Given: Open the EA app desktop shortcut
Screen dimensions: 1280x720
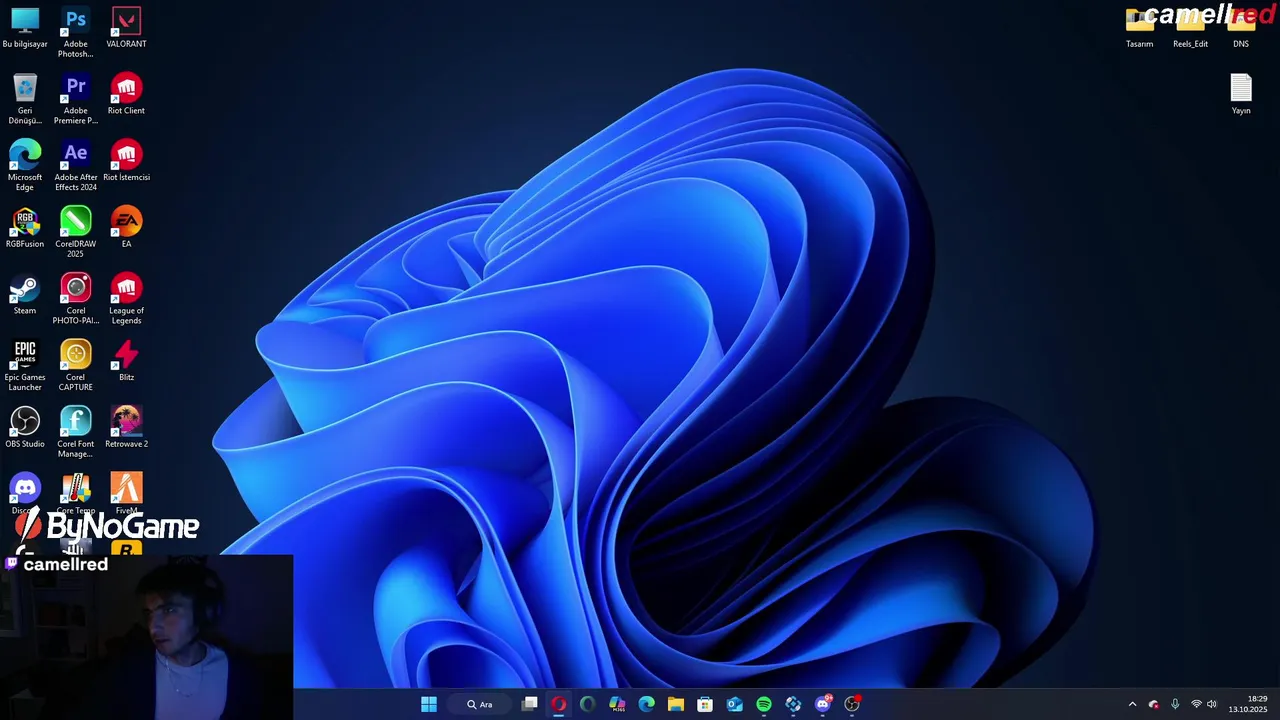Looking at the screenshot, I should click(126, 228).
